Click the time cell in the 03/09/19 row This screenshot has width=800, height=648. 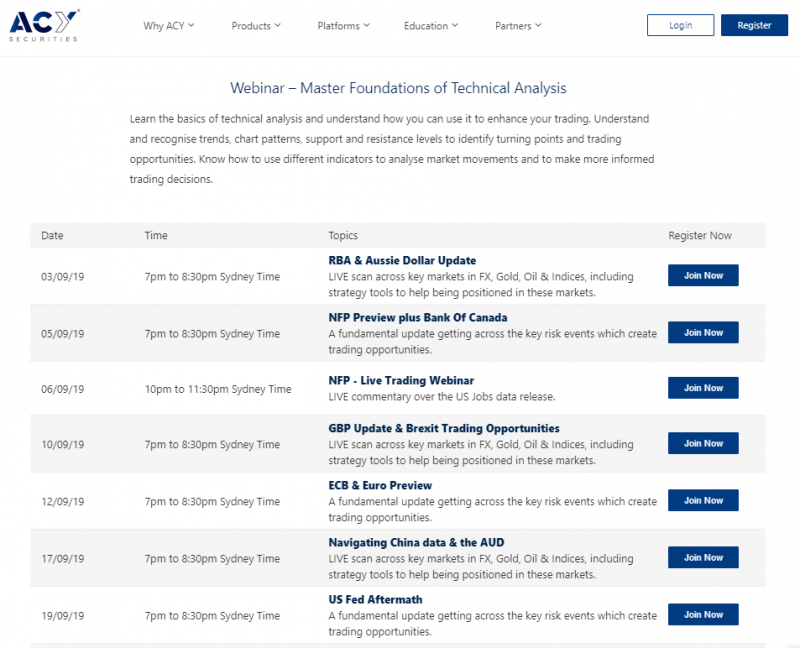click(212, 277)
